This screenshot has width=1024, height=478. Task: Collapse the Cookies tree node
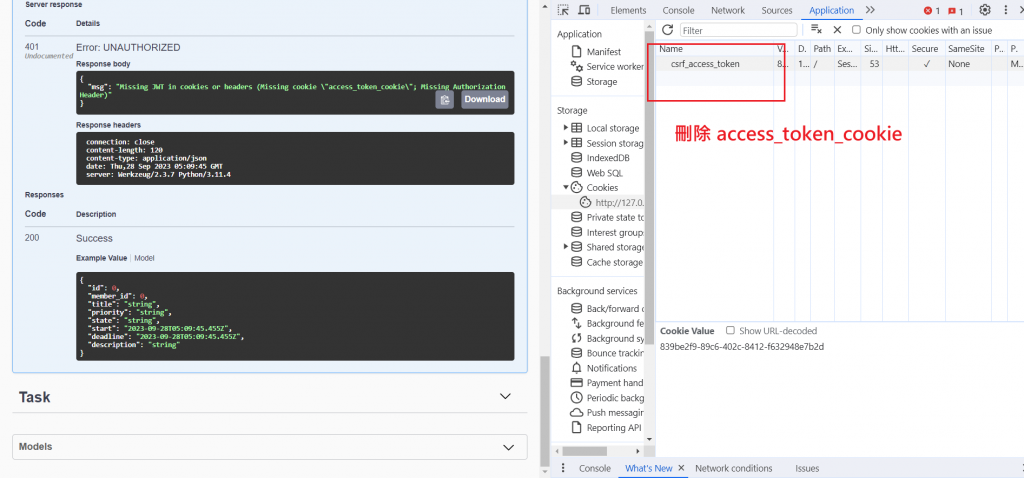[566, 187]
